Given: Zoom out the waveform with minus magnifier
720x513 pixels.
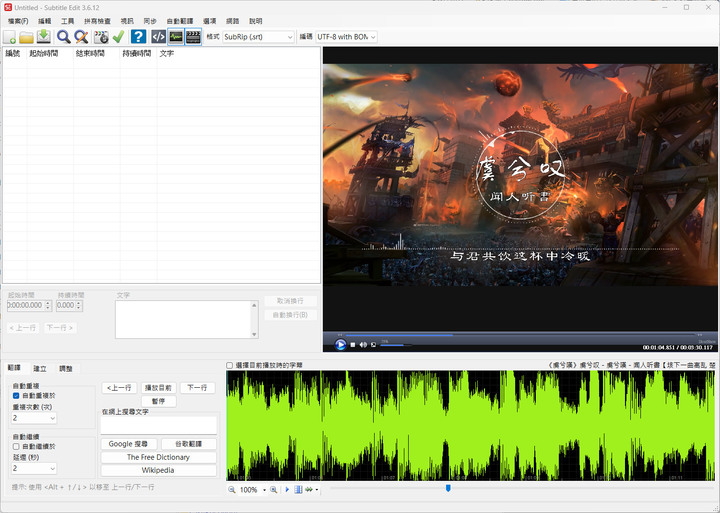Looking at the screenshot, I should coord(231,490).
